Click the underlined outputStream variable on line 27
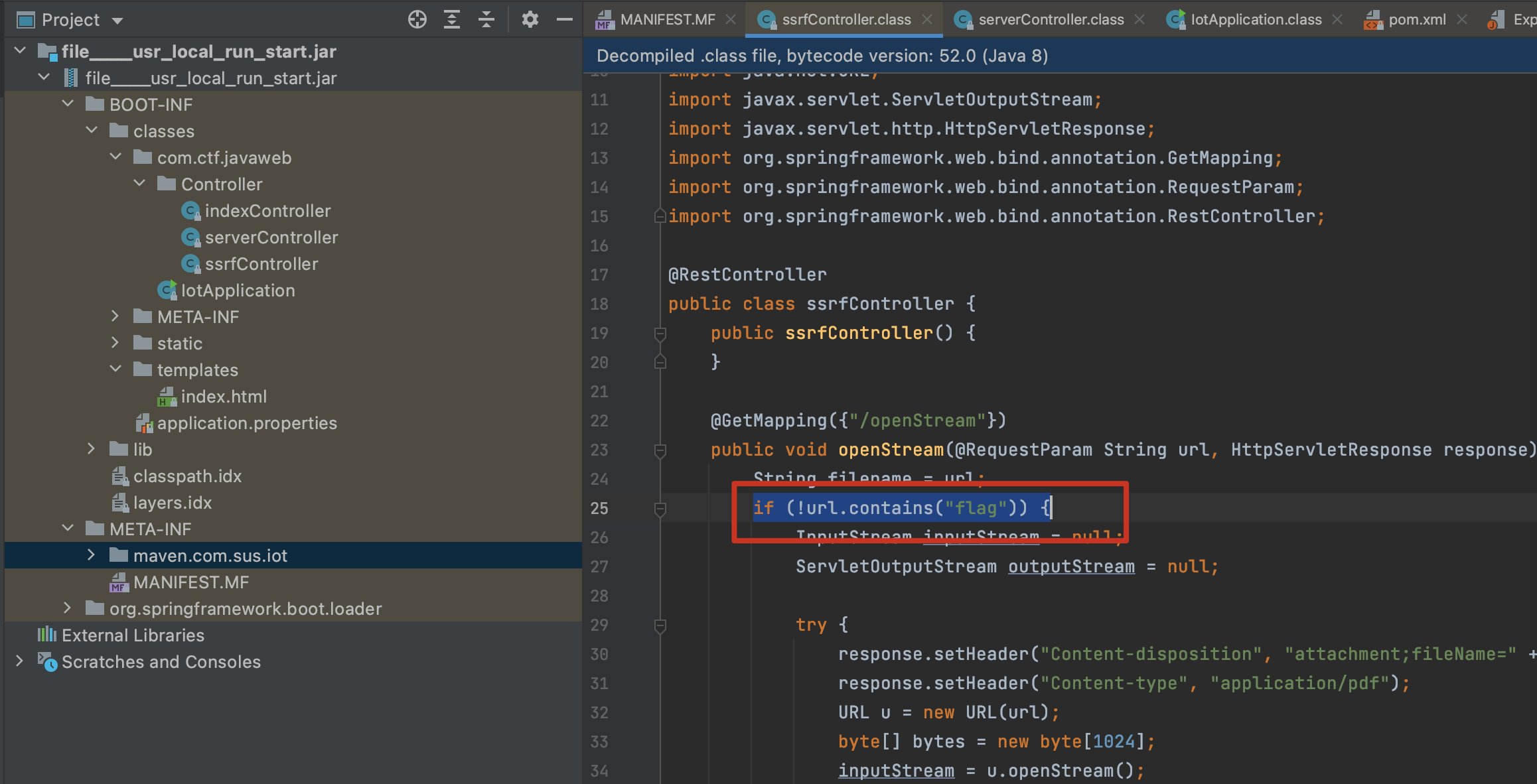Image resolution: width=1537 pixels, height=784 pixels. pos(1071,566)
